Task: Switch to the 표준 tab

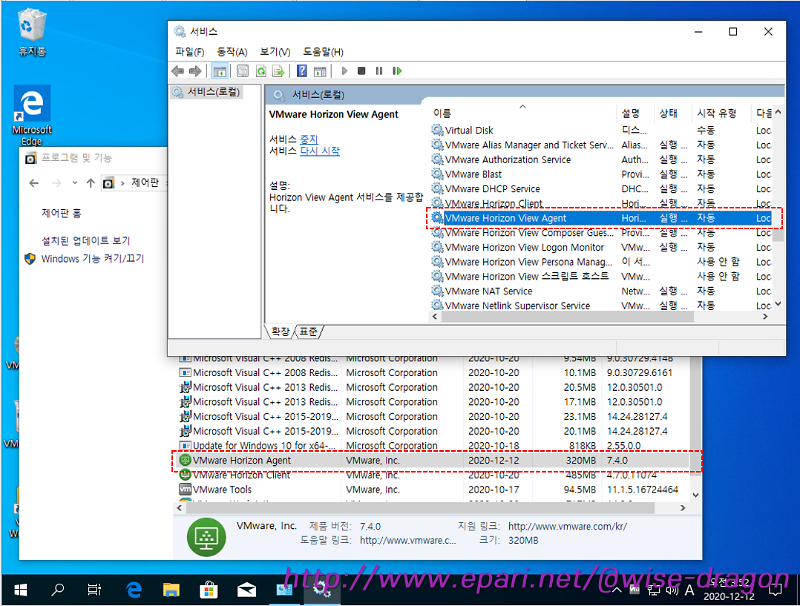Action: click(x=308, y=332)
